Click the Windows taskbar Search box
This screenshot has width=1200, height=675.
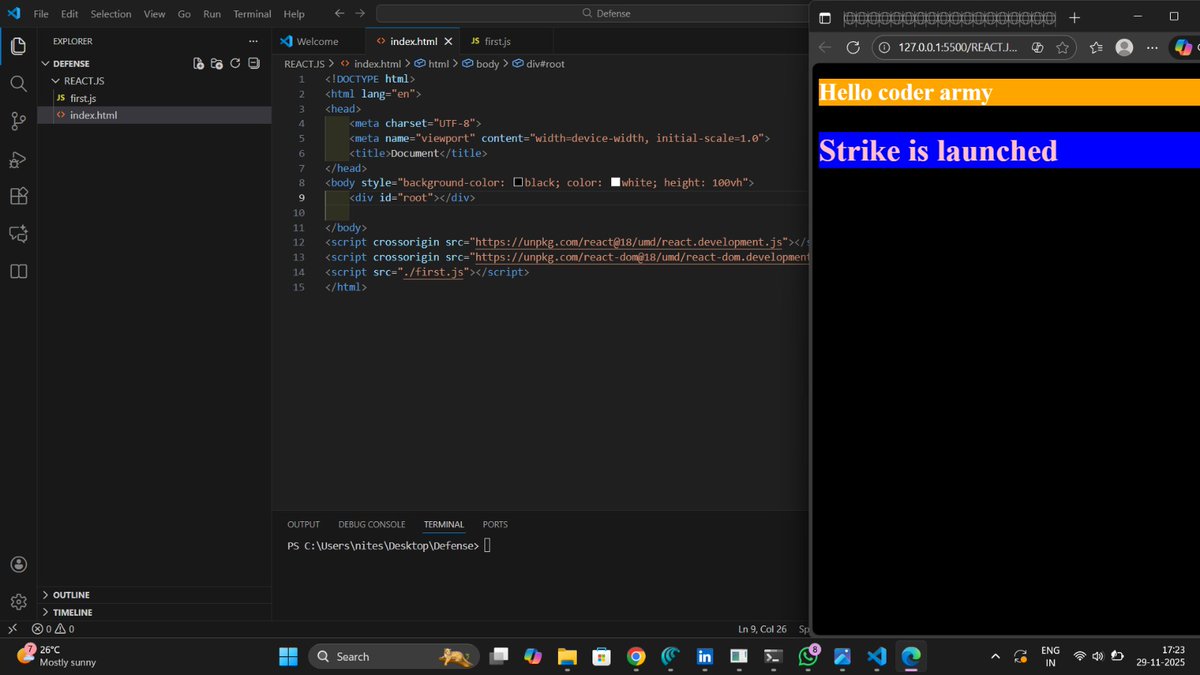point(394,656)
